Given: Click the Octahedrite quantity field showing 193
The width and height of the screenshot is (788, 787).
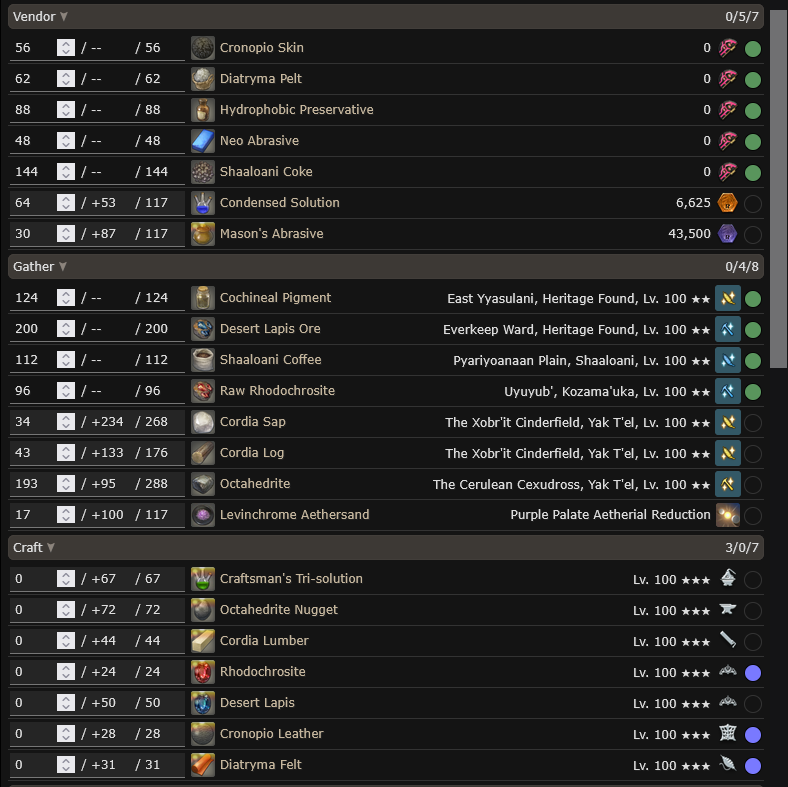Looking at the screenshot, I should (33, 484).
